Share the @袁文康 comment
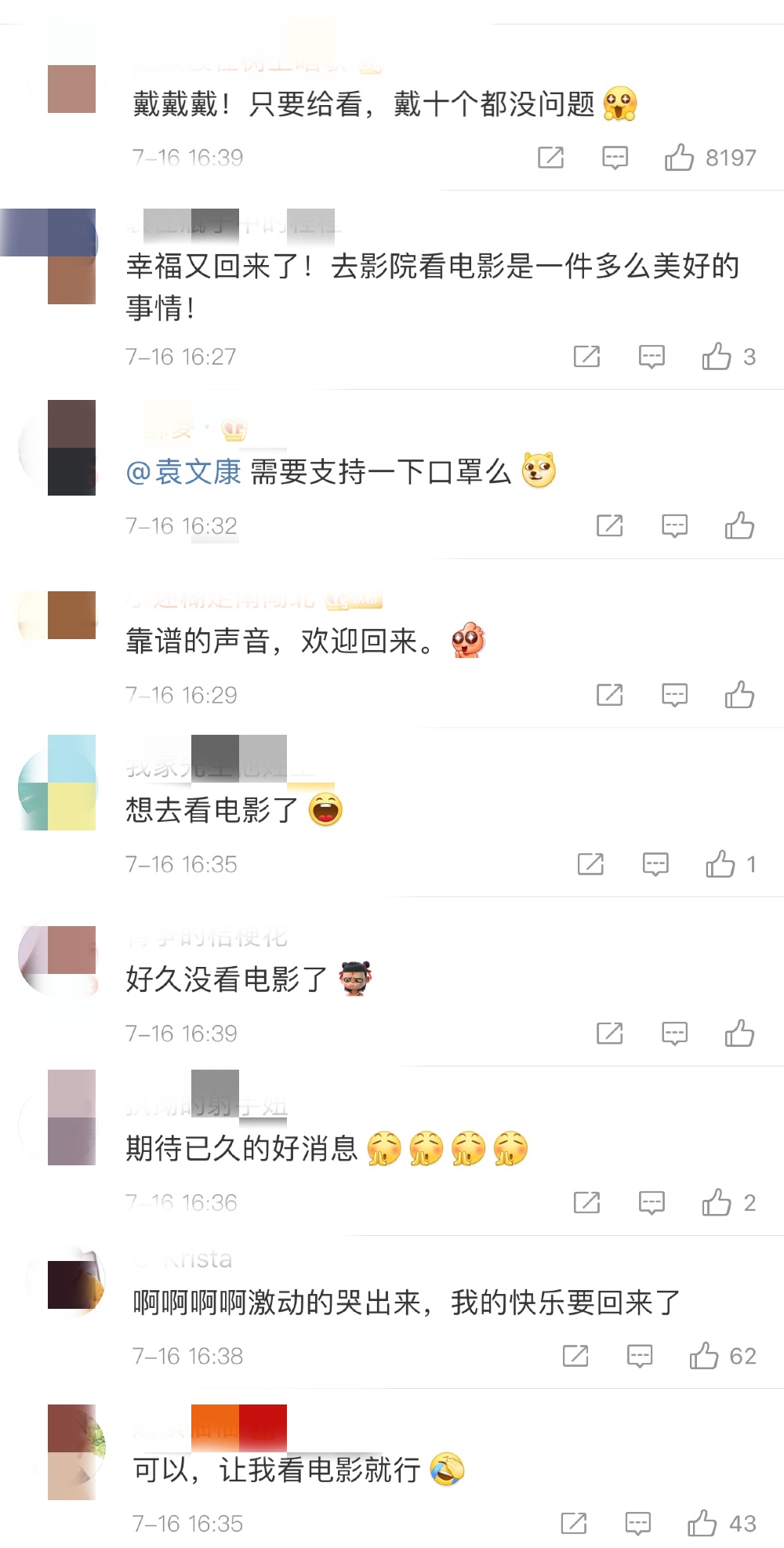 coord(610,525)
